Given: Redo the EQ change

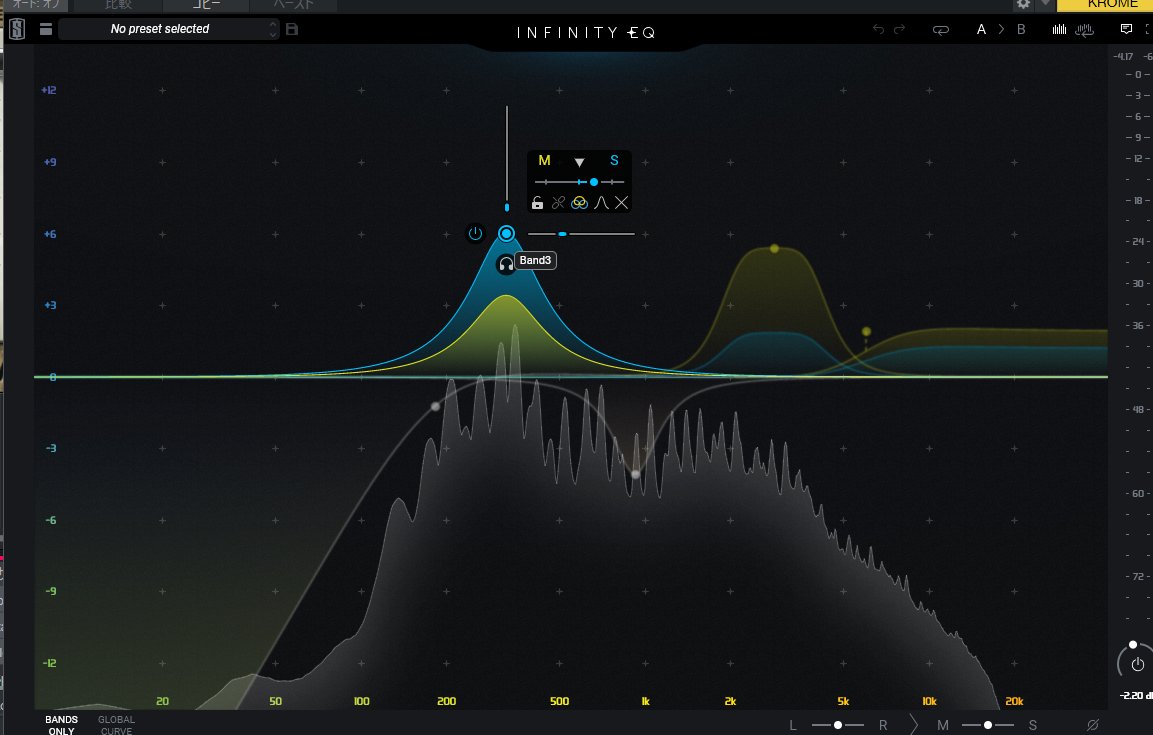Looking at the screenshot, I should click(x=899, y=29).
